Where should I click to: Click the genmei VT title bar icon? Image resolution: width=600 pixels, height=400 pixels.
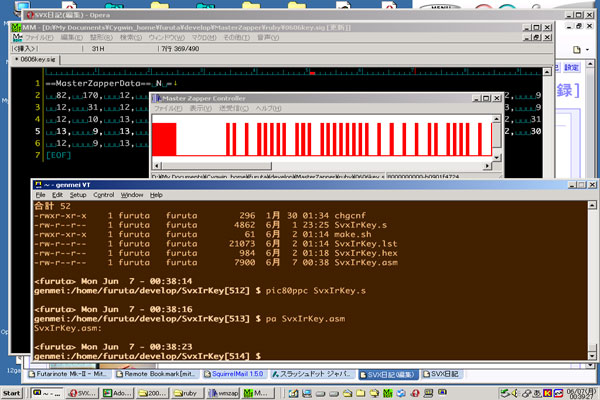39,184
